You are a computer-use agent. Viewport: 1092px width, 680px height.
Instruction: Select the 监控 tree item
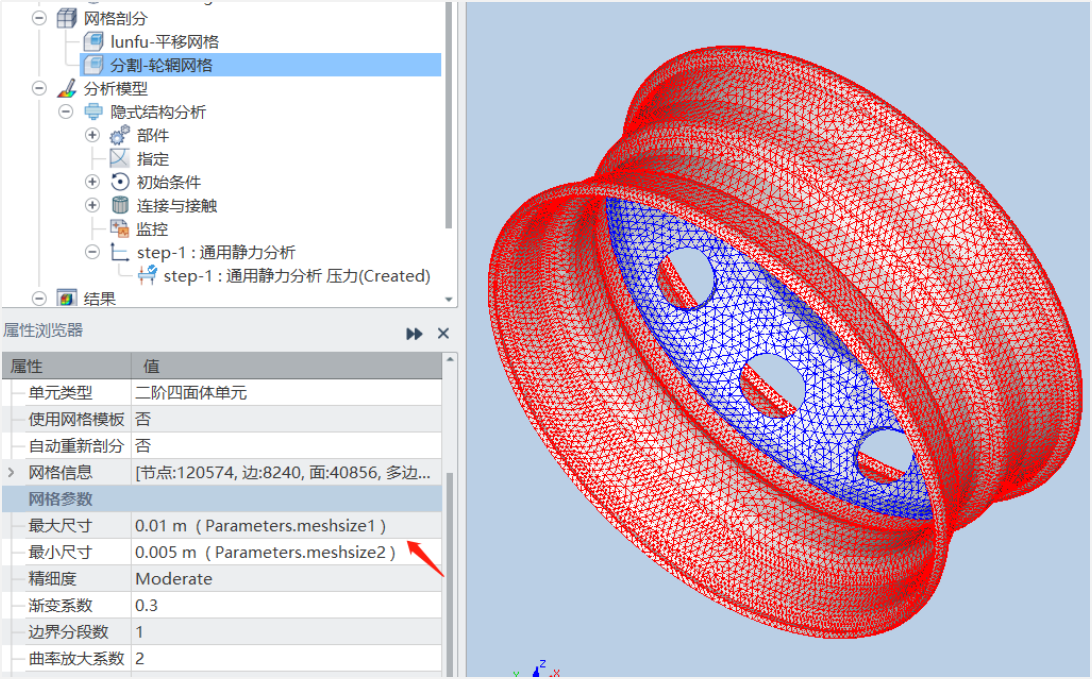coord(152,229)
